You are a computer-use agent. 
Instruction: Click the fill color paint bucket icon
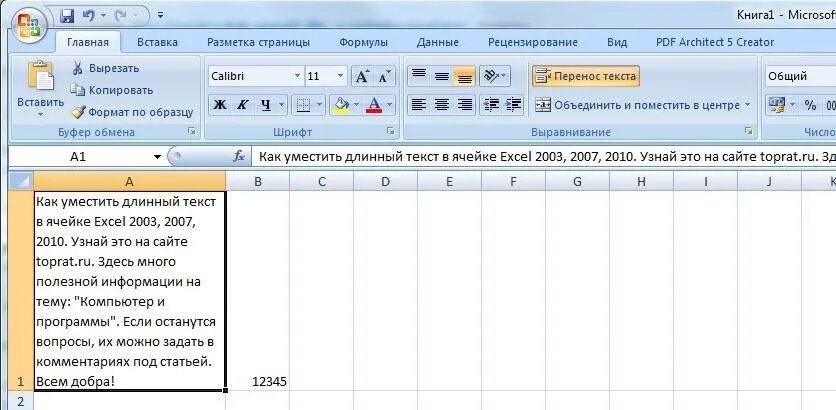click(x=340, y=105)
